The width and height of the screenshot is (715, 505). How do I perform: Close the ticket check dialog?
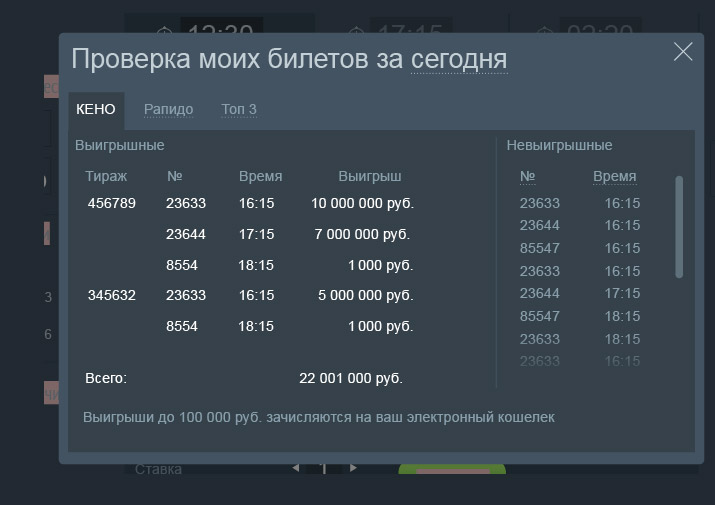click(683, 52)
